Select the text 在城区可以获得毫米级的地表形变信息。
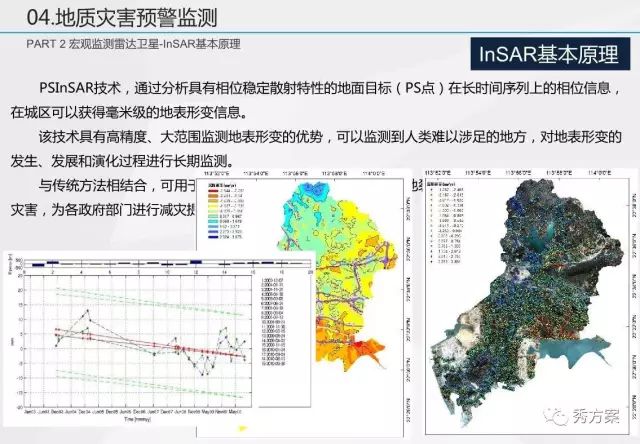640x444 pixels. (x=129, y=112)
